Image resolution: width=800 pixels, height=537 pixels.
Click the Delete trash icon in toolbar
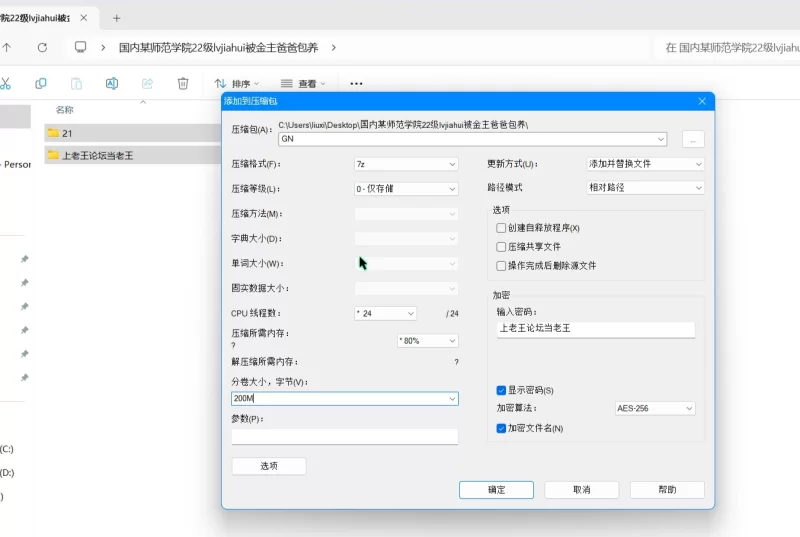(183, 84)
